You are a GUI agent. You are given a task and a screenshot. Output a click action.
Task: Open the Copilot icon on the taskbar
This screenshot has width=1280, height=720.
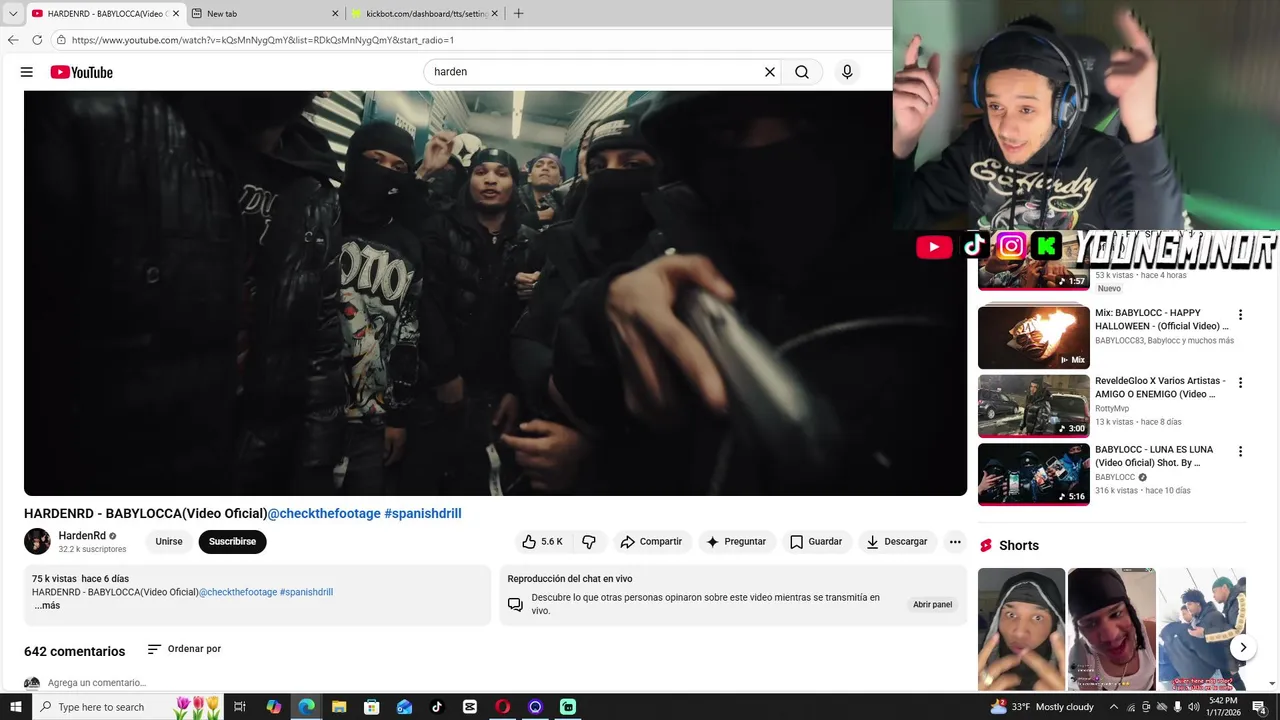273,707
